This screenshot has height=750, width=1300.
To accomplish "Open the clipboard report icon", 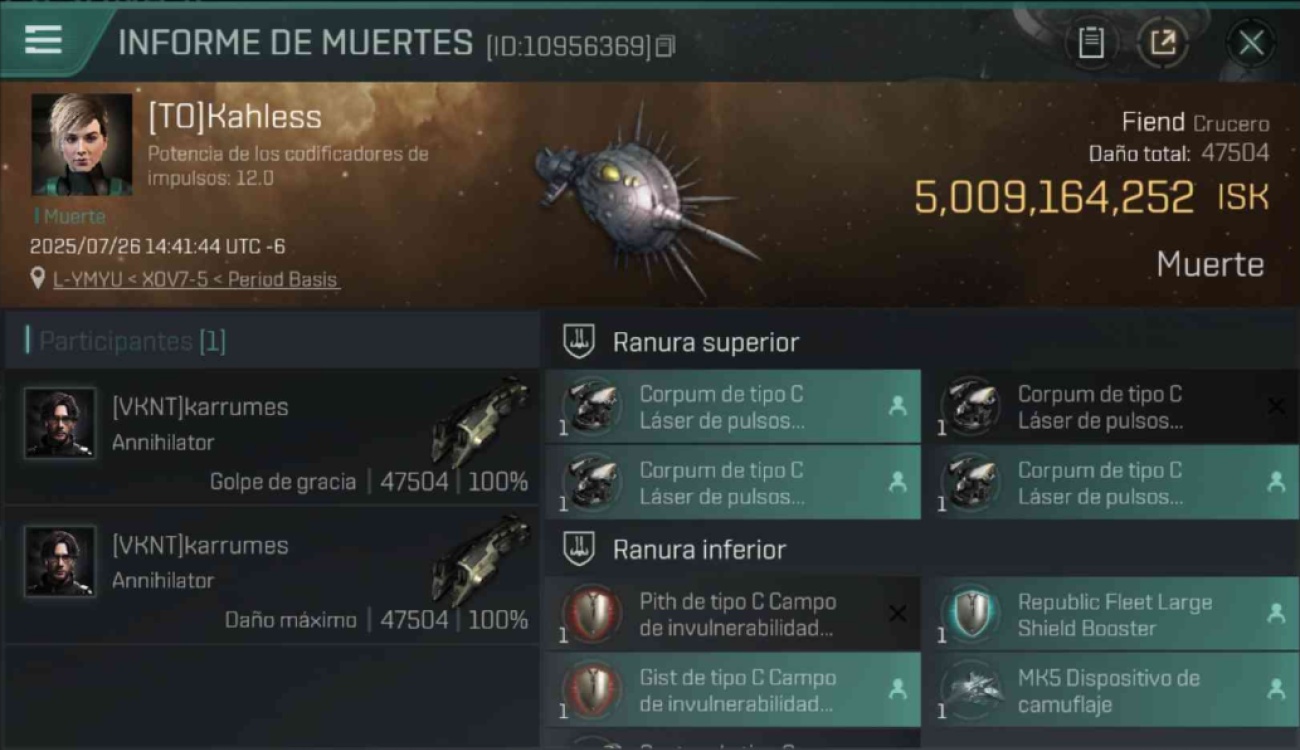I will [x=1091, y=43].
